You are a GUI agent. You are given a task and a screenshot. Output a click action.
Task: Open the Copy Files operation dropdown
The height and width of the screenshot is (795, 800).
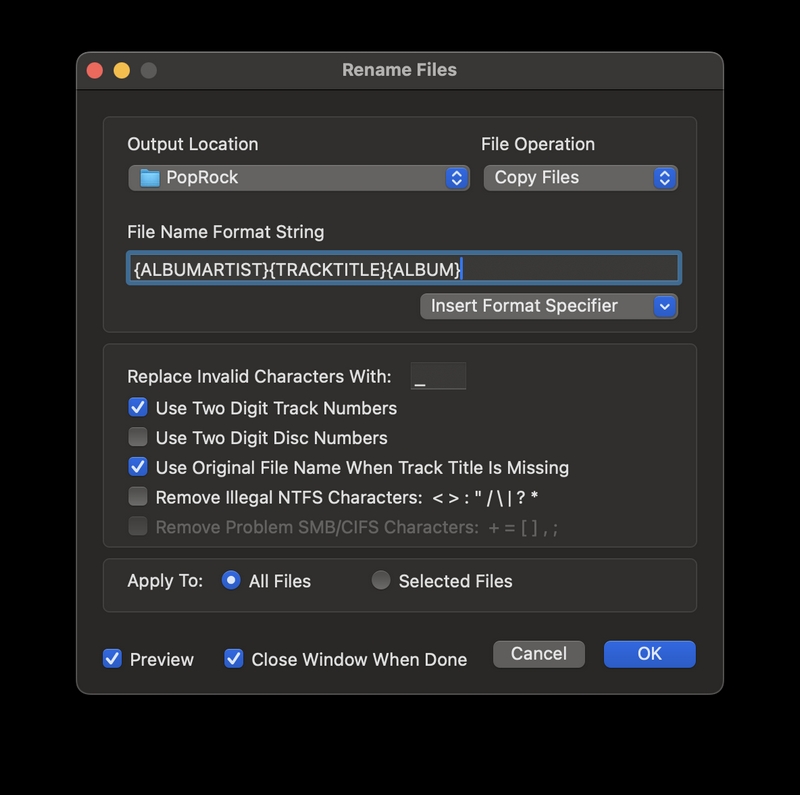(581, 178)
